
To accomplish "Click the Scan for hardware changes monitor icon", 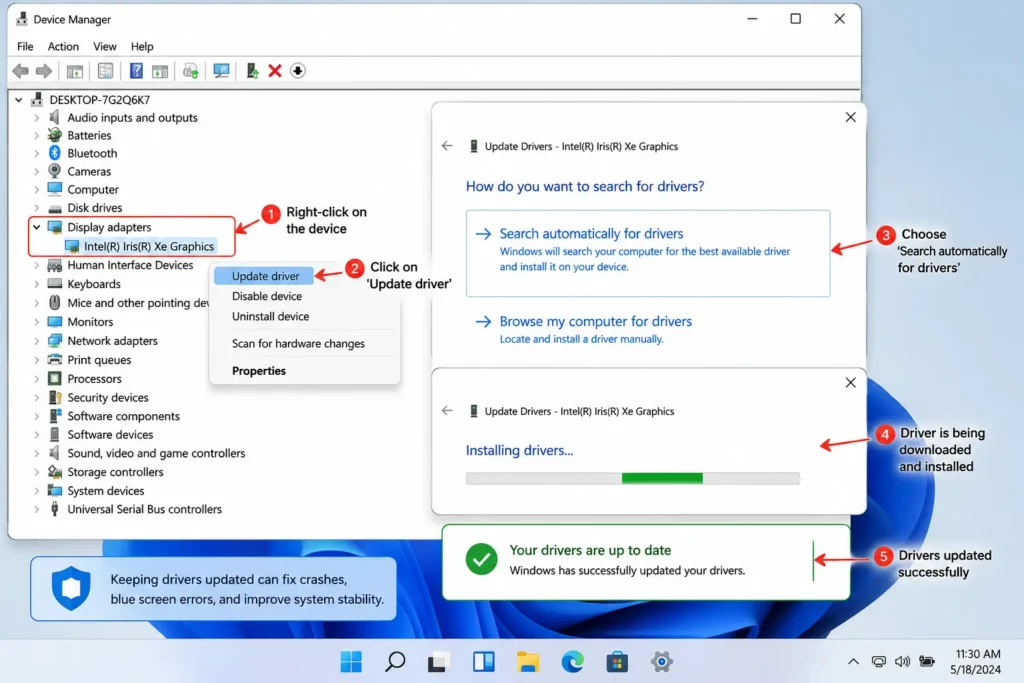I will [221, 71].
